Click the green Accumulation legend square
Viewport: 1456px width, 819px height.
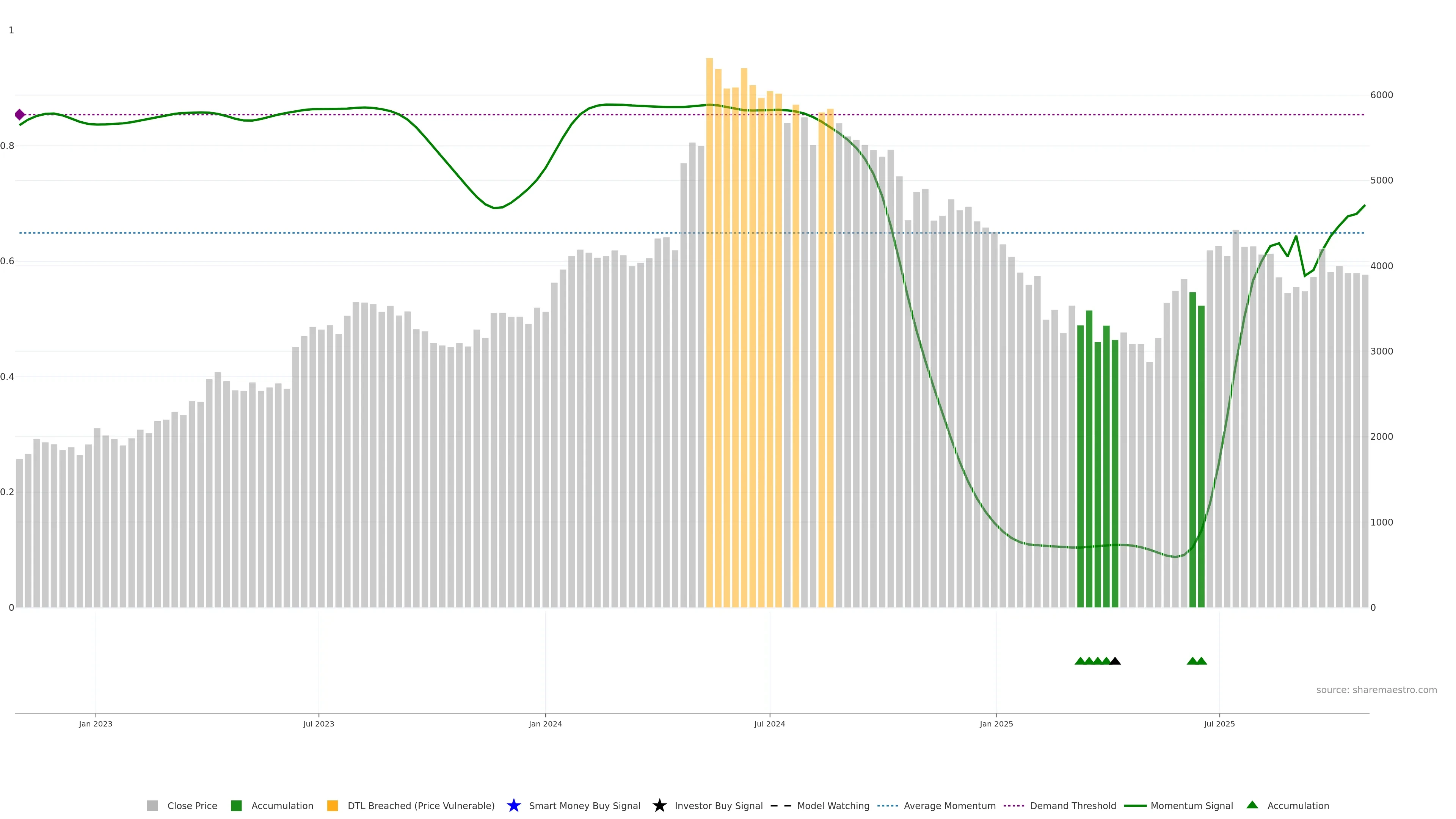coord(236,805)
